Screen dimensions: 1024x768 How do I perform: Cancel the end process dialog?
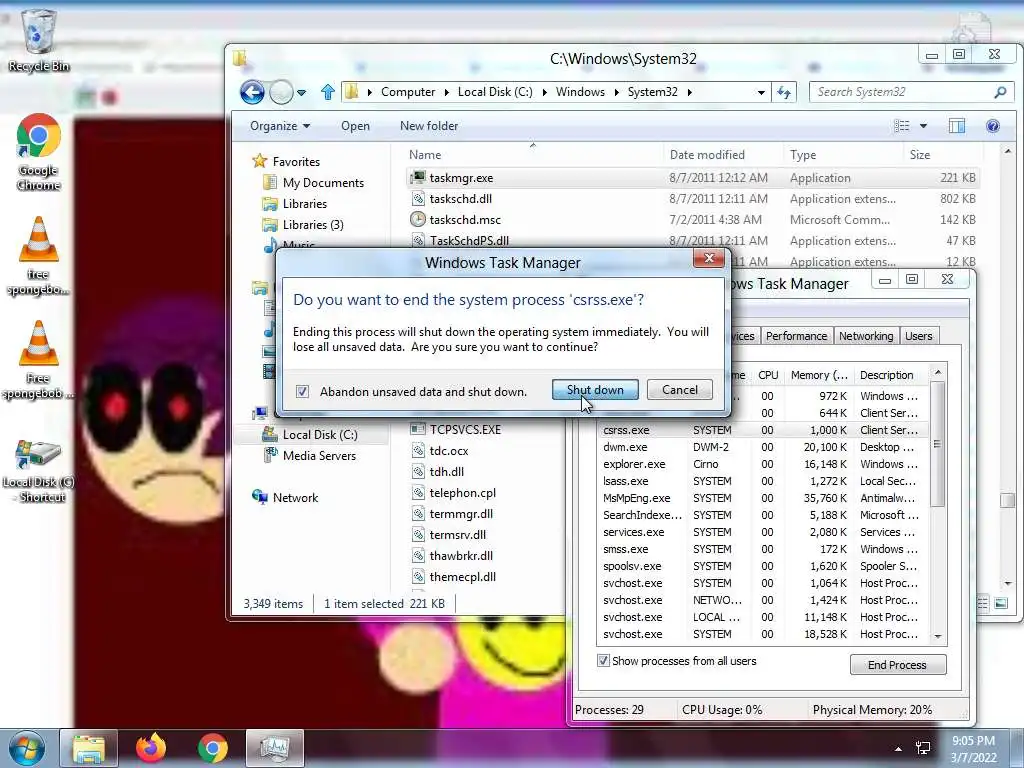tap(680, 390)
